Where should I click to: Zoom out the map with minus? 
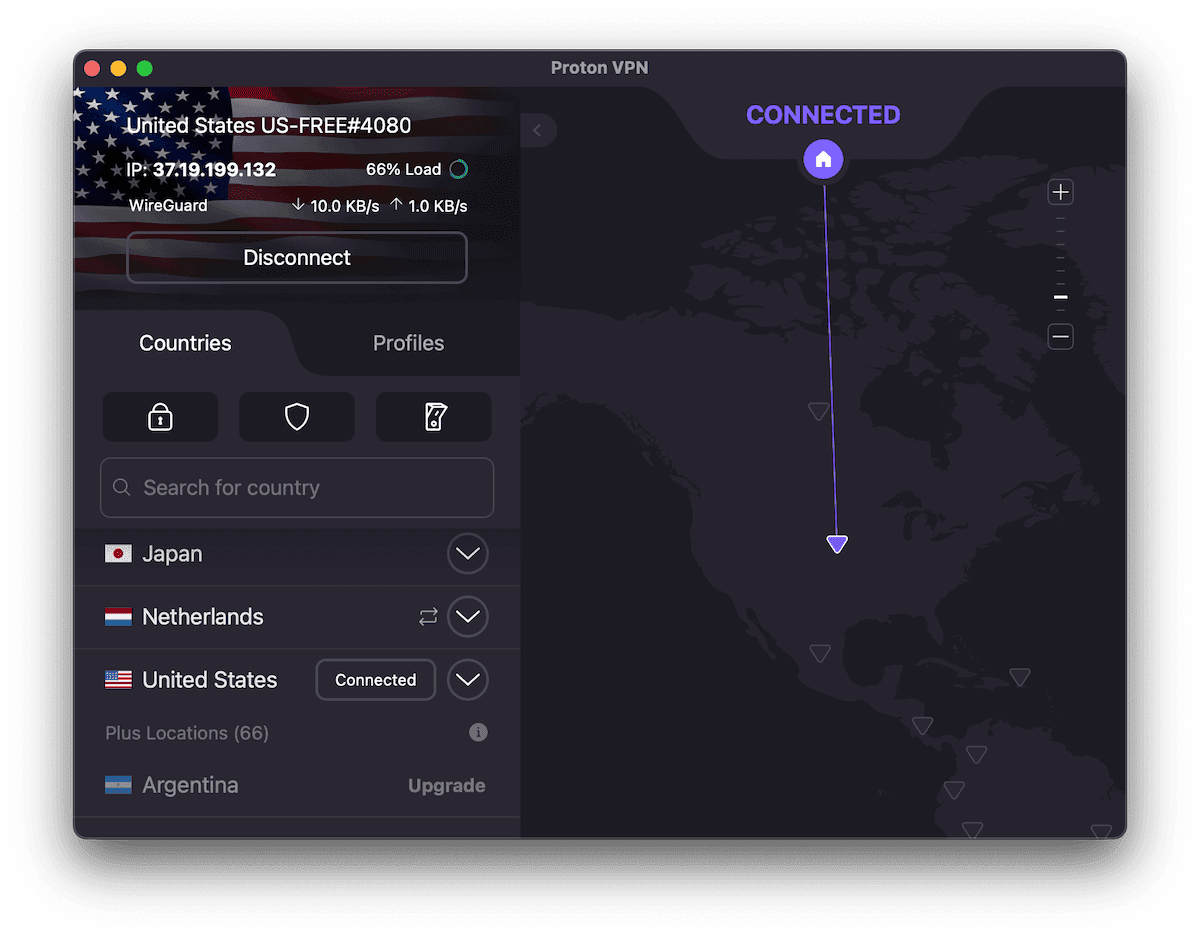tap(1061, 337)
